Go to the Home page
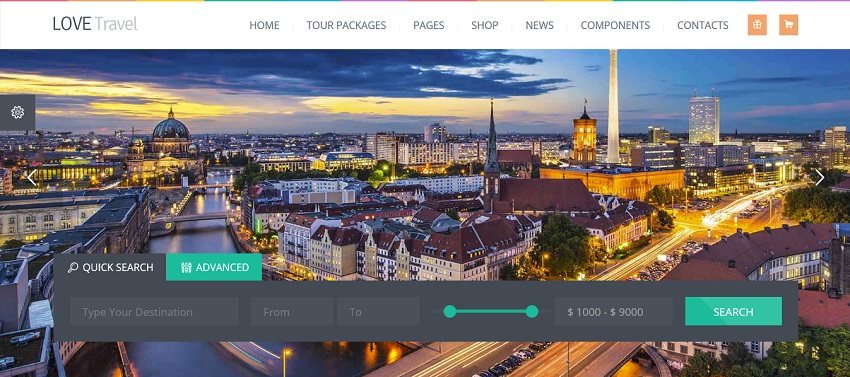 point(265,25)
